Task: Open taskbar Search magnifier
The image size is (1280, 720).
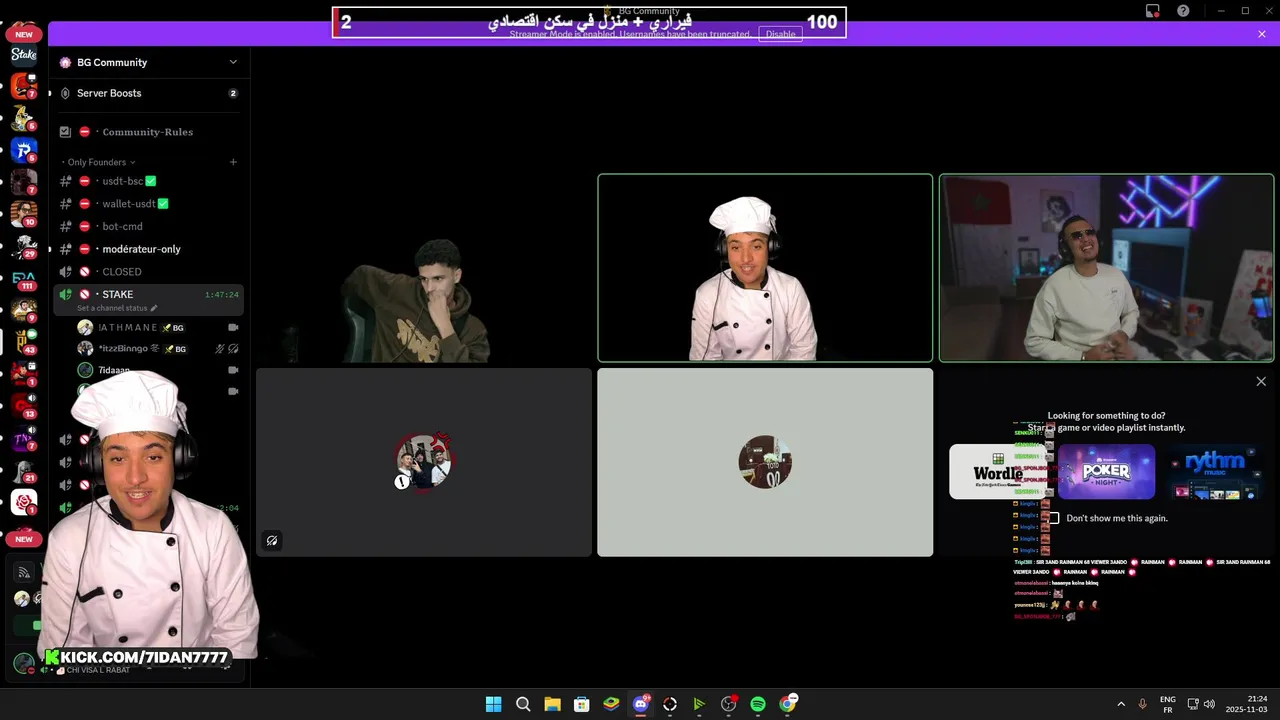Action: [x=523, y=704]
